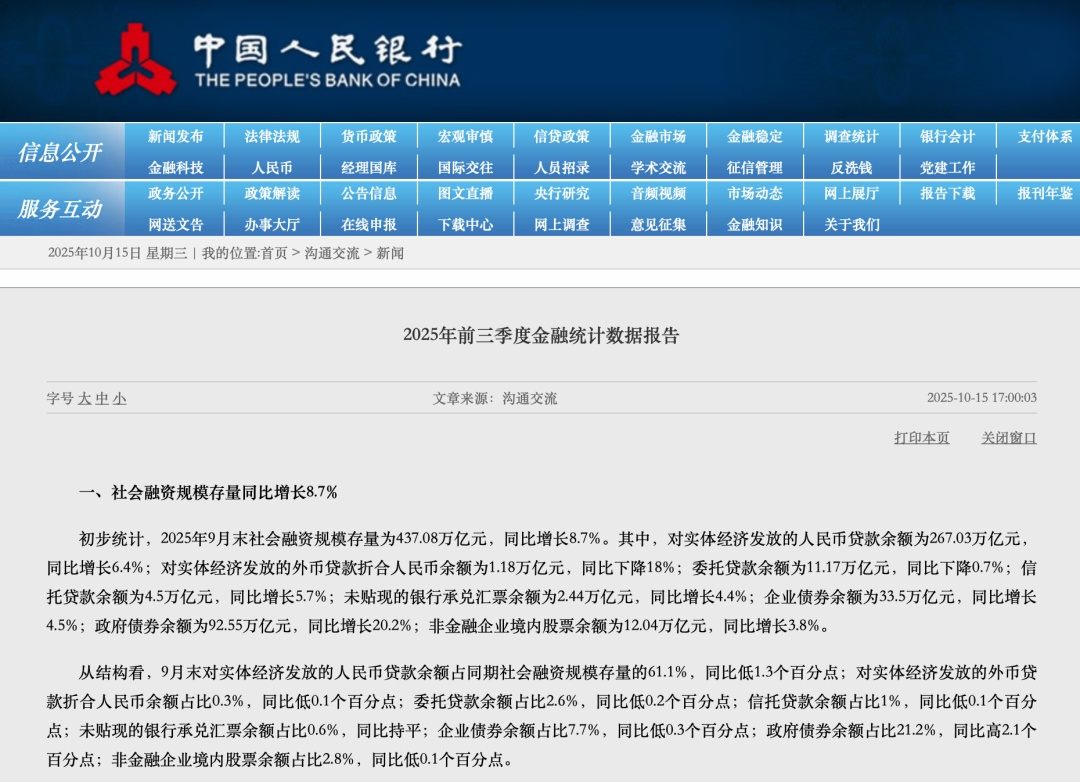Click 关闭窗口 to close the window
The image size is (1080, 782).
point(1007,437)
